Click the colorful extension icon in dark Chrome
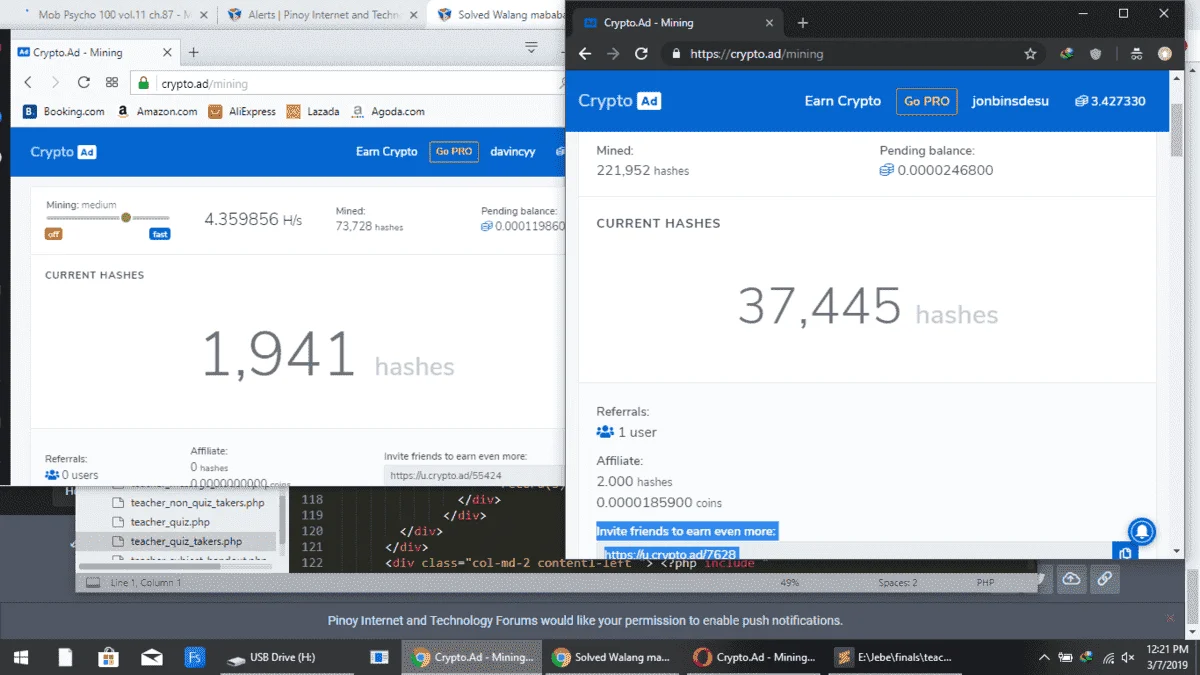 pyautogui.click(x=1067, y=54)
